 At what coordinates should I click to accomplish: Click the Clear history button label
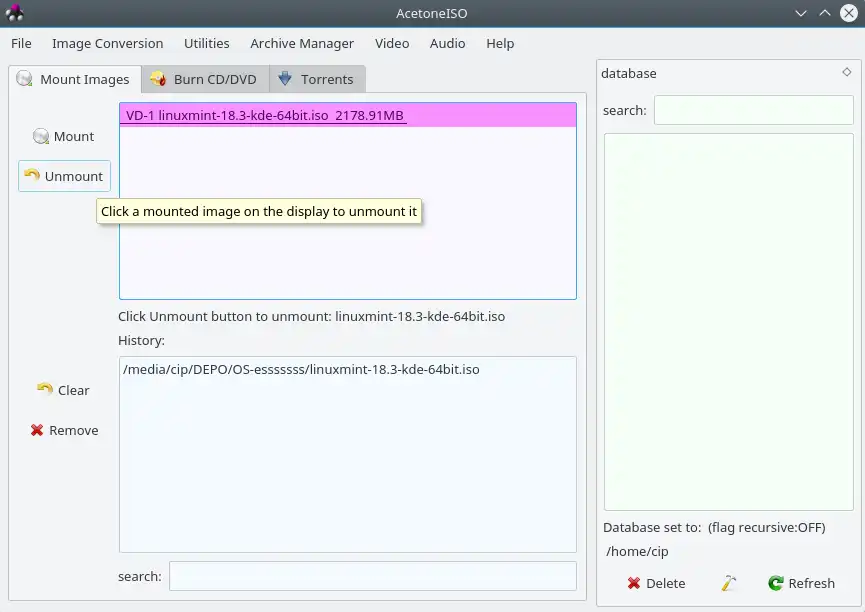point(73,390)
